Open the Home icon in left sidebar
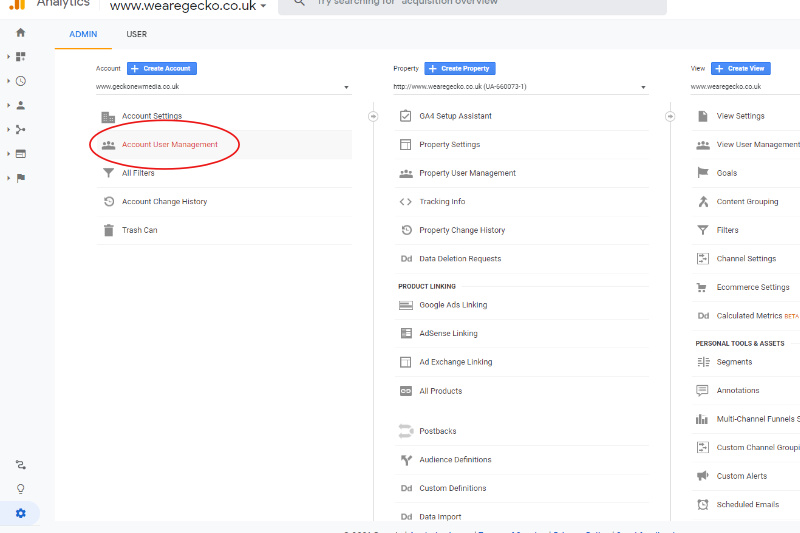Viewport: 800px width, 533px height. 20,33
